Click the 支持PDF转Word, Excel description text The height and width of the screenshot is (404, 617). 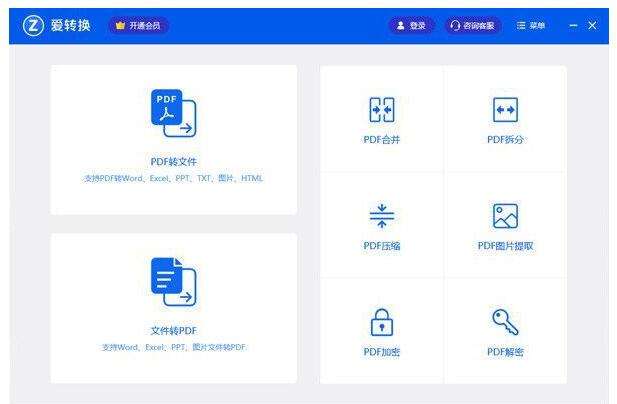pyautogui.click(x=174, y=178)
